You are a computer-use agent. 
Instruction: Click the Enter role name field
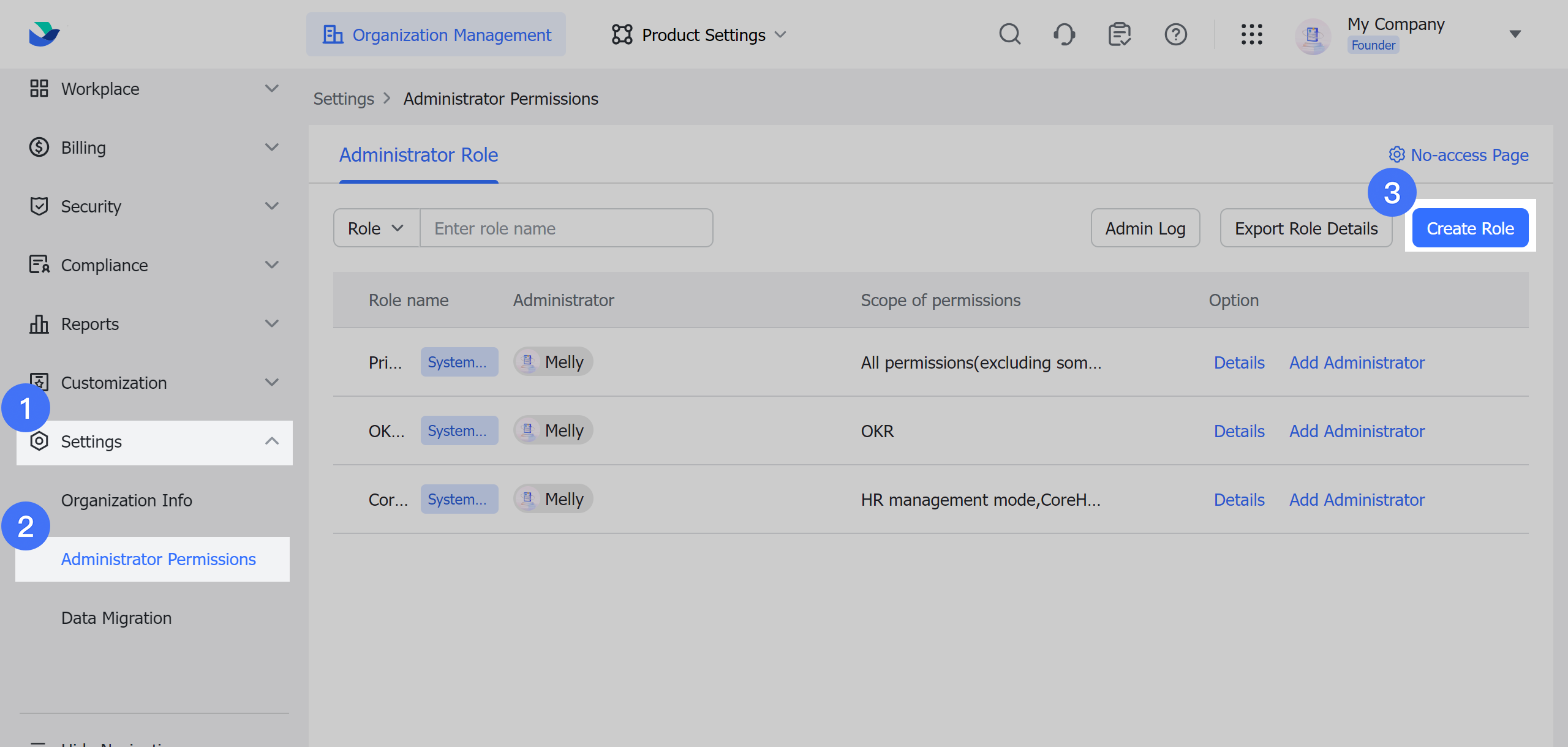[563, 227]
